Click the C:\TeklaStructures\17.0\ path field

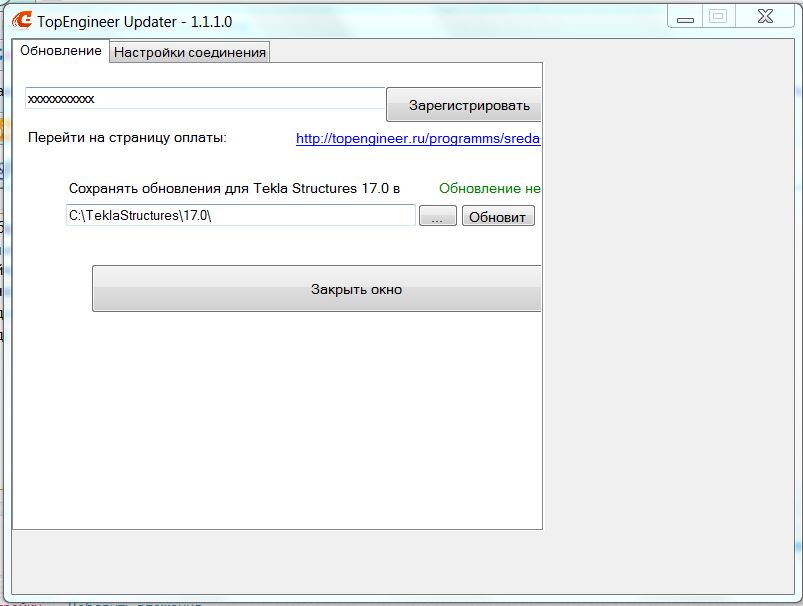pyautogui.click(x=241, y=215)
